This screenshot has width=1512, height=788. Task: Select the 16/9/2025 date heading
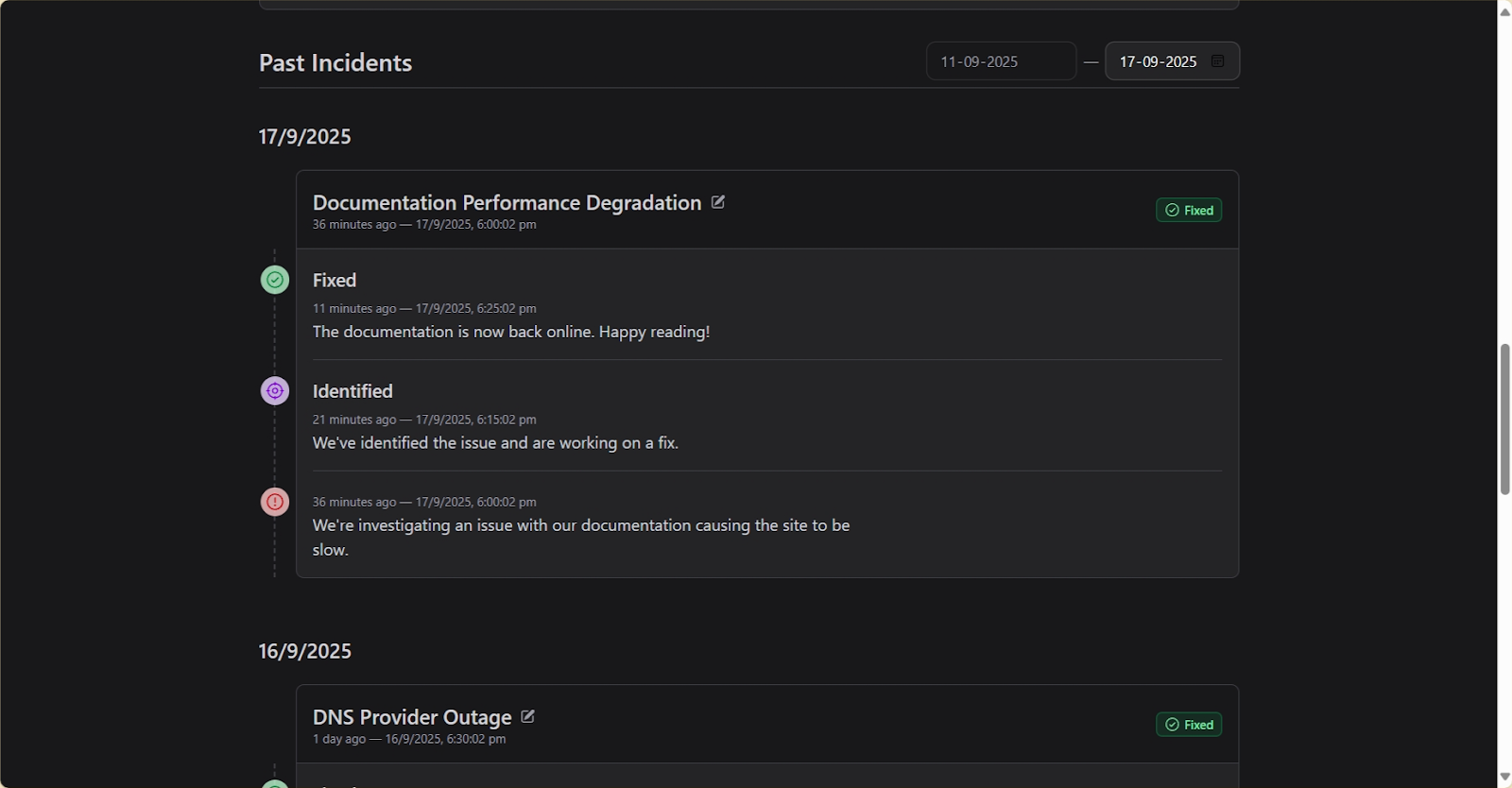(x=304, y=652)
